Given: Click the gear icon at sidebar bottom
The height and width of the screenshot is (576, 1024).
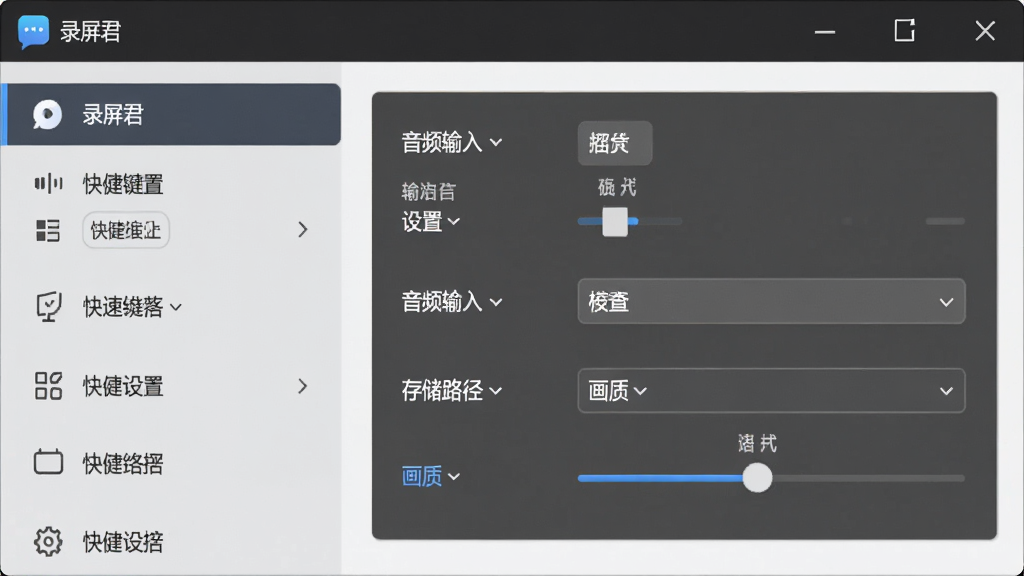Looking at the screenshot, I should click(x=48, y=541).
